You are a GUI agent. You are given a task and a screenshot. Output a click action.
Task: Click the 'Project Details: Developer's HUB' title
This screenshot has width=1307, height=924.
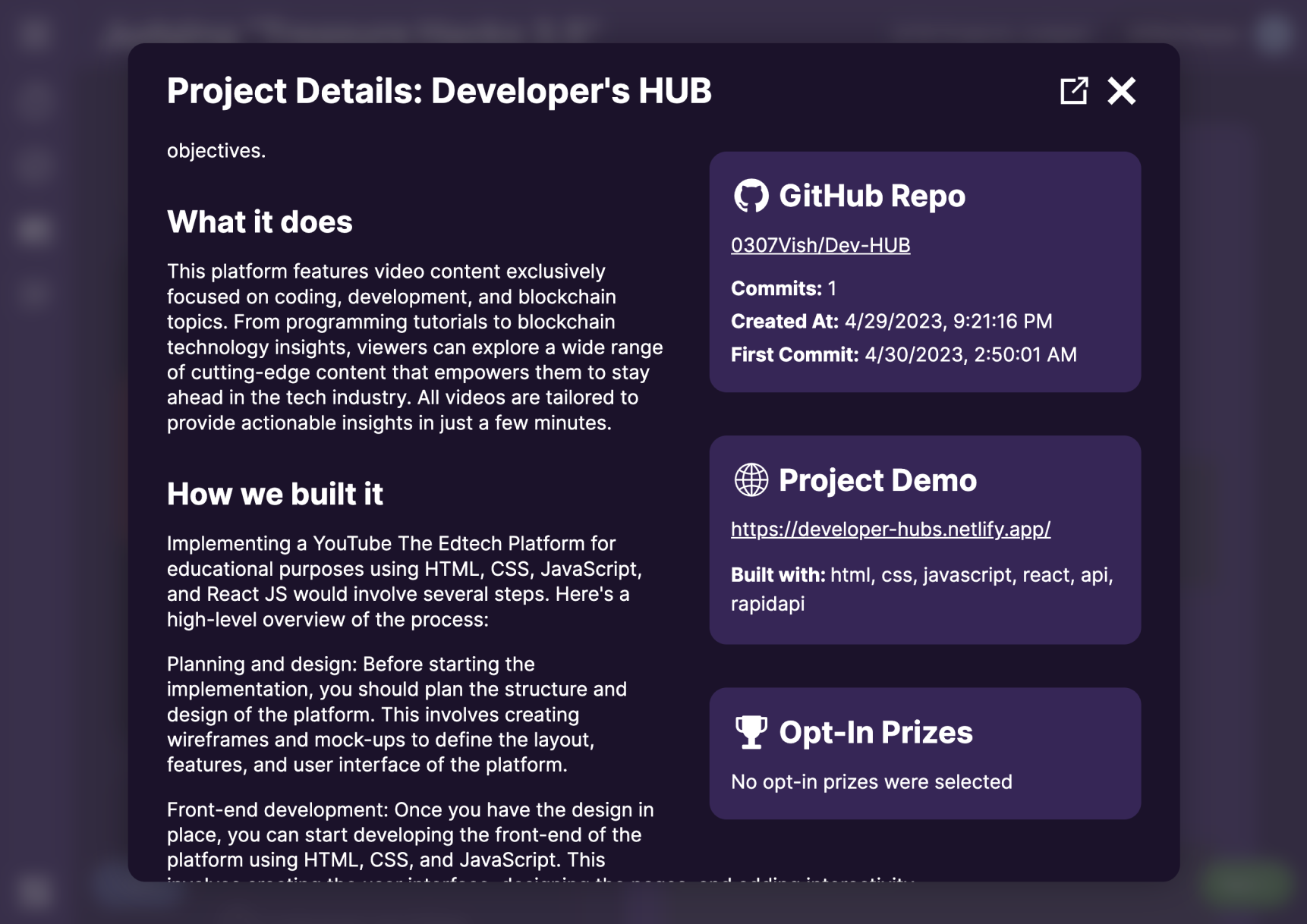point(439,91)
